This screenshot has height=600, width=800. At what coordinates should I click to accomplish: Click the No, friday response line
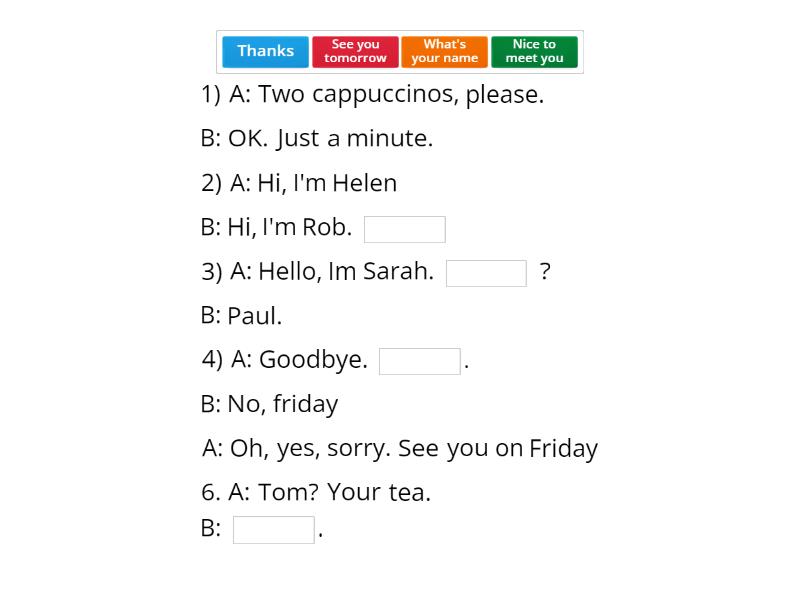tap(269, 405)
